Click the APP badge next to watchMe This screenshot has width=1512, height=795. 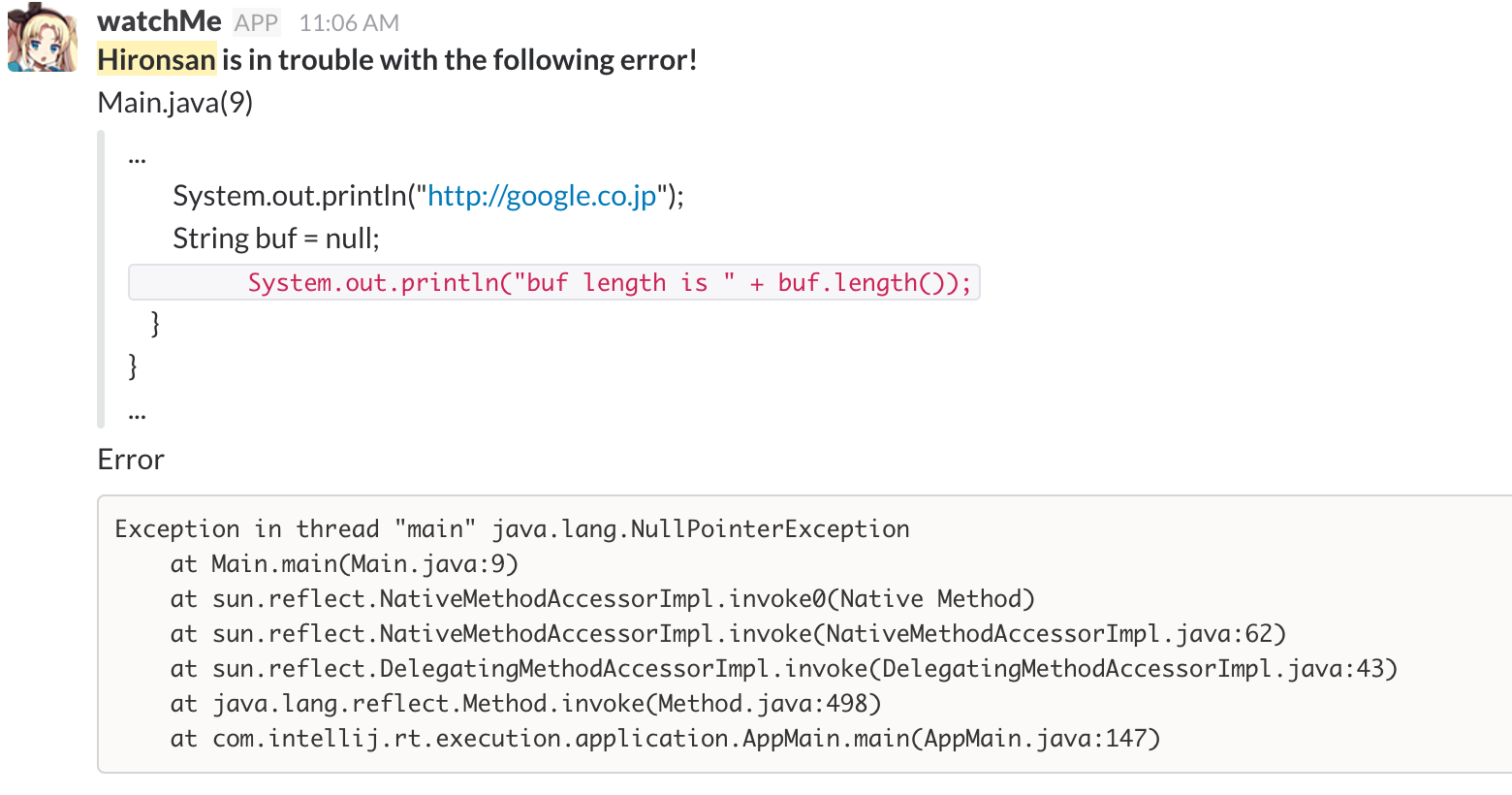coord(257,22)
